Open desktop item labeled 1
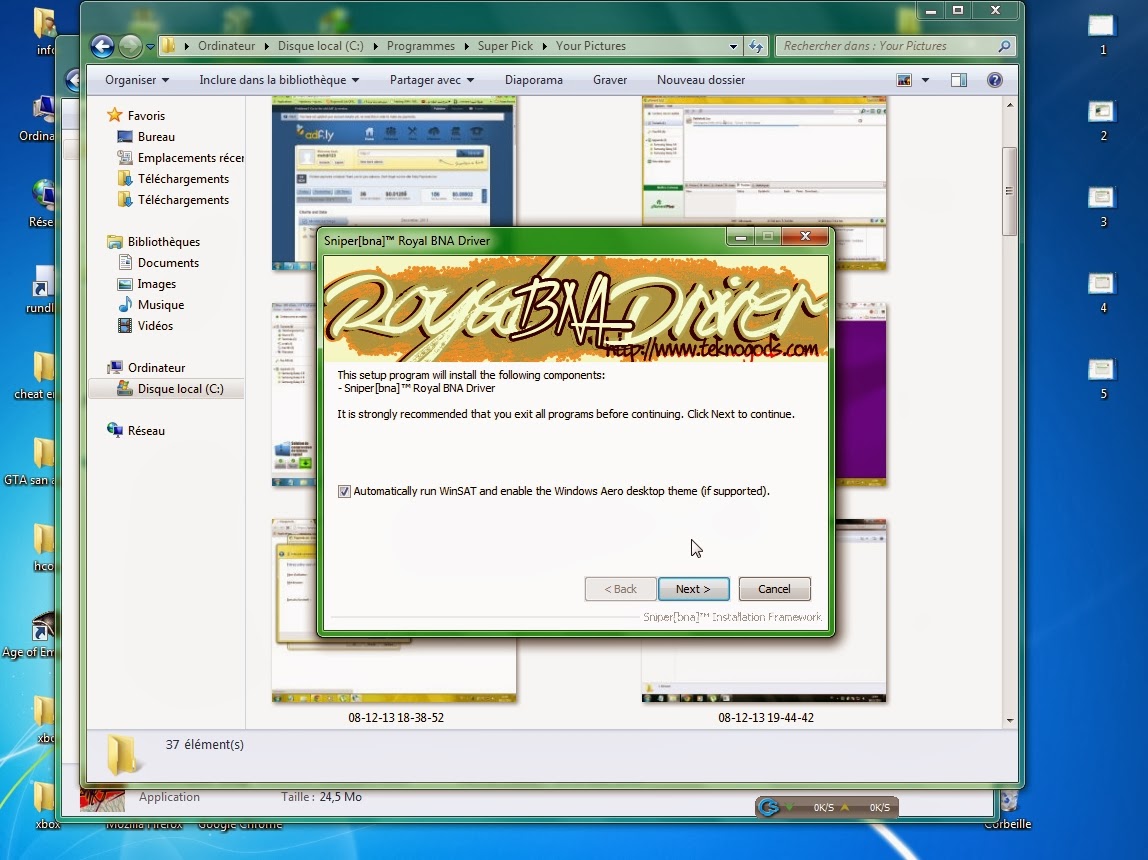Viewport: 1148px width, 860px height. [1102, 34]
